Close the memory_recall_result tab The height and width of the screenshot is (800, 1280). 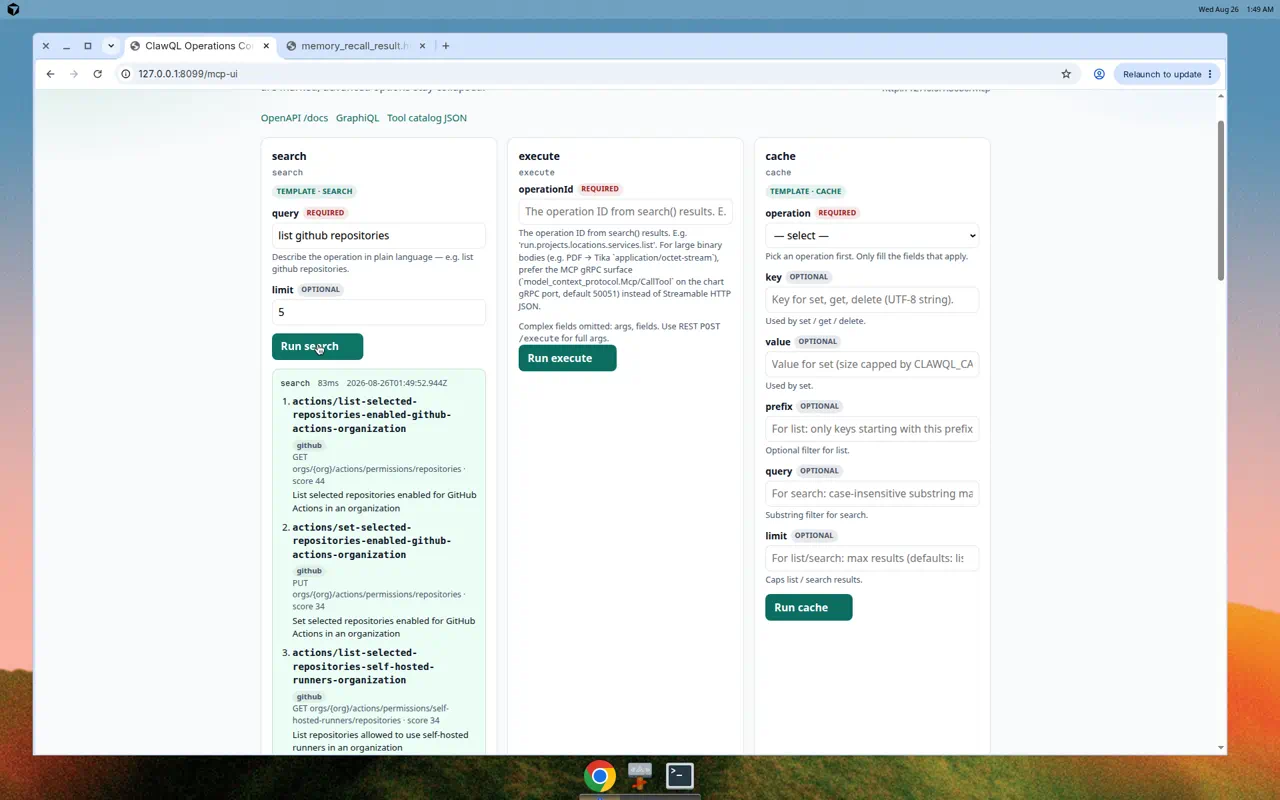pos(422,46)
